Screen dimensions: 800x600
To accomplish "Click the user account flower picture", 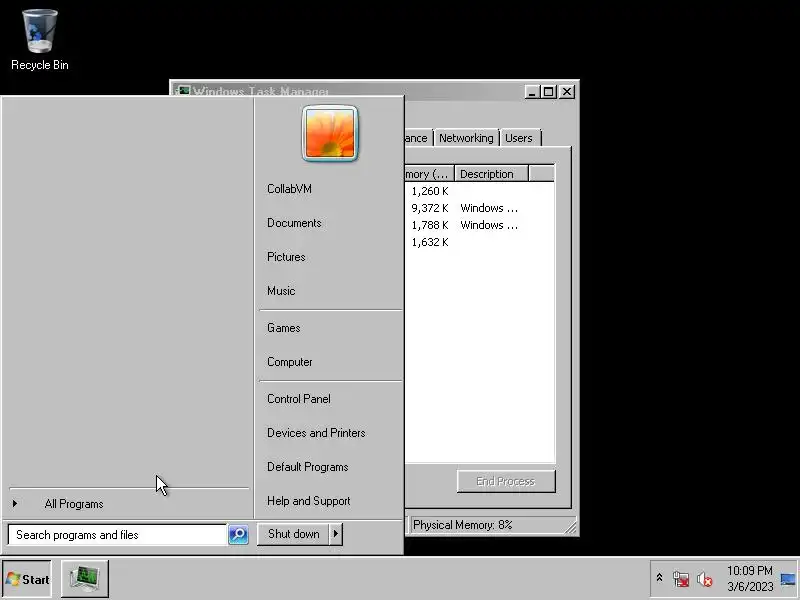I will pos(330,134).
